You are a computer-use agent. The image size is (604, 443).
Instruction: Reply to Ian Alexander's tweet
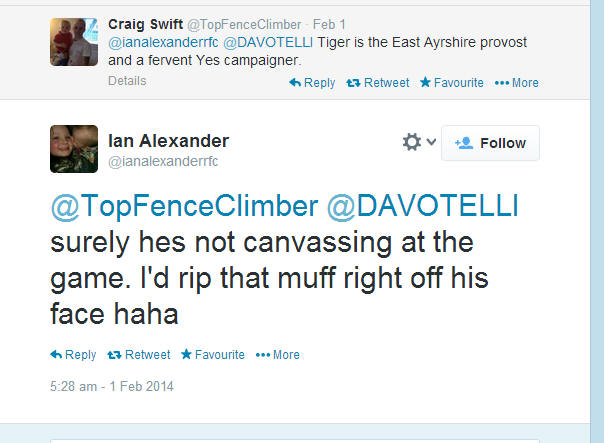74,355
